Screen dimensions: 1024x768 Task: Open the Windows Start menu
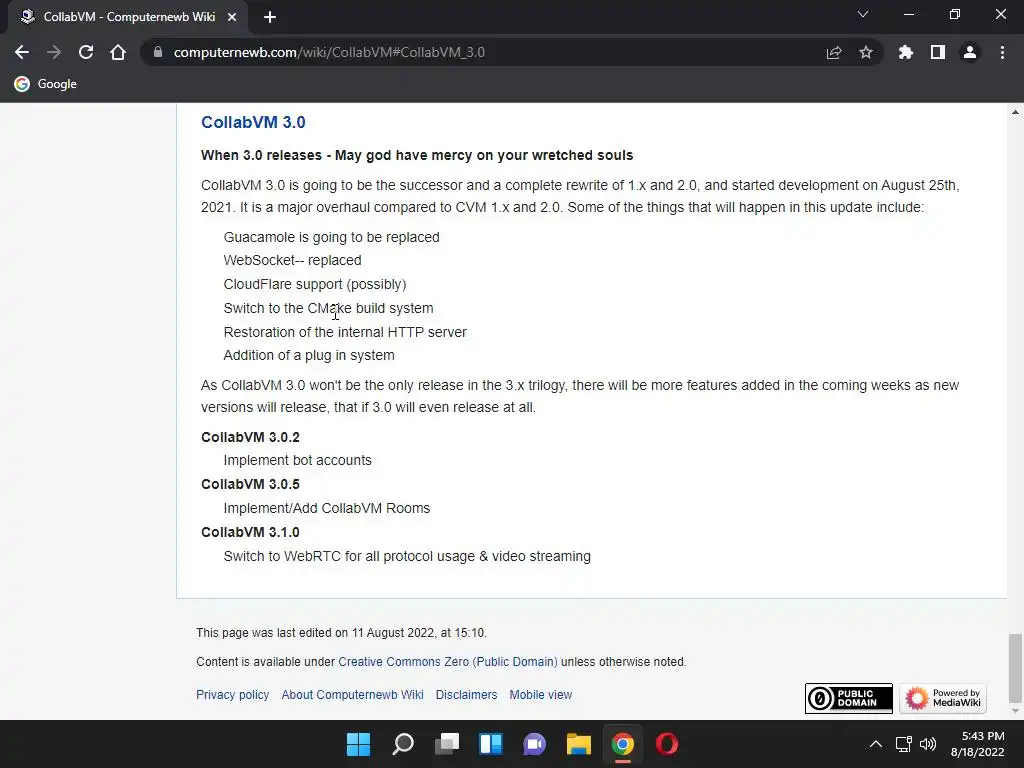pyautogui.click(x=358, y=744)
